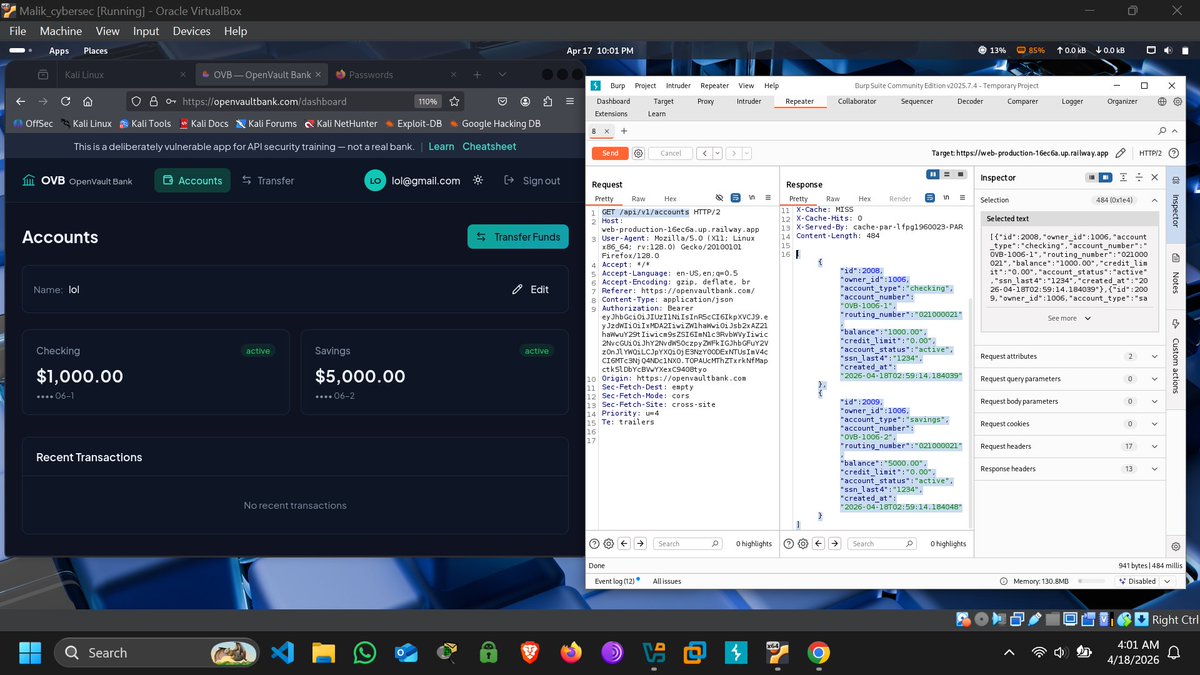Viewport: 1200px width, 675px height.
Task: Click Transfer Funds button
Action: [x=518, y=237]
